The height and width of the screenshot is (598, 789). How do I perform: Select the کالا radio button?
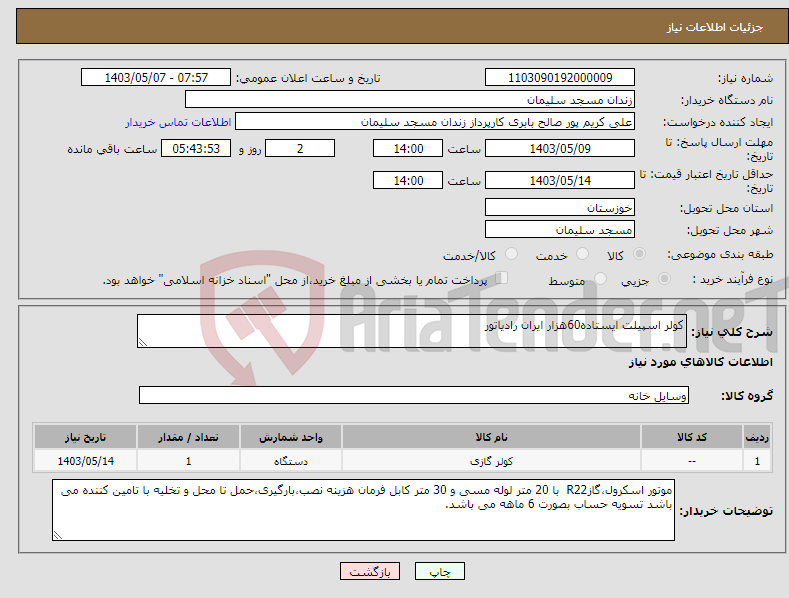639,254
